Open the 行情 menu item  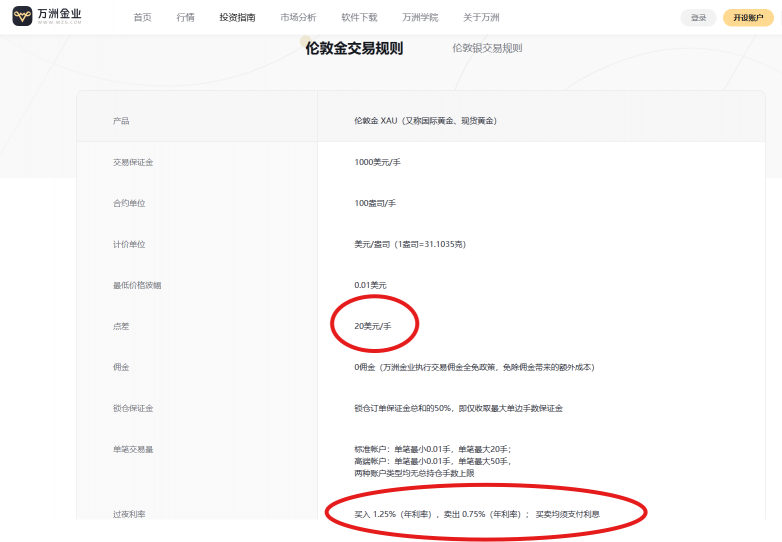click(x=186, y=17)
